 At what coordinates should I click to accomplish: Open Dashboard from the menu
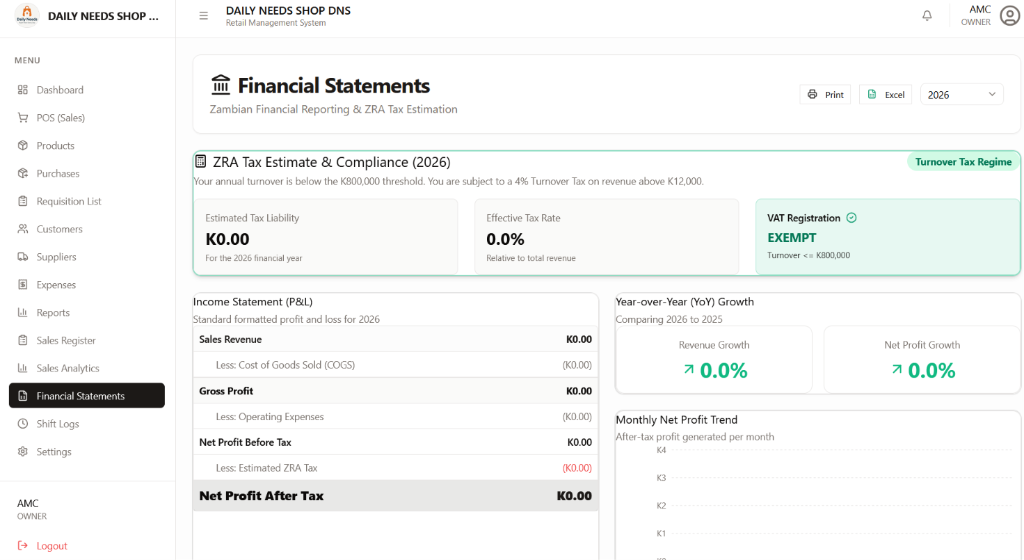point(87,89)
